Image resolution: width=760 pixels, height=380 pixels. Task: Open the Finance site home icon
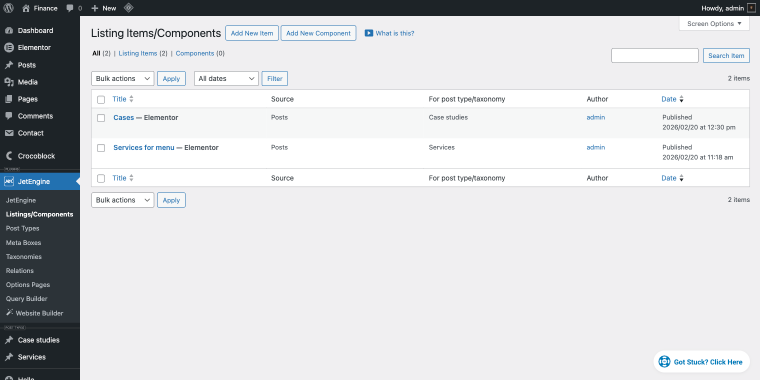[x=26, y=8]
